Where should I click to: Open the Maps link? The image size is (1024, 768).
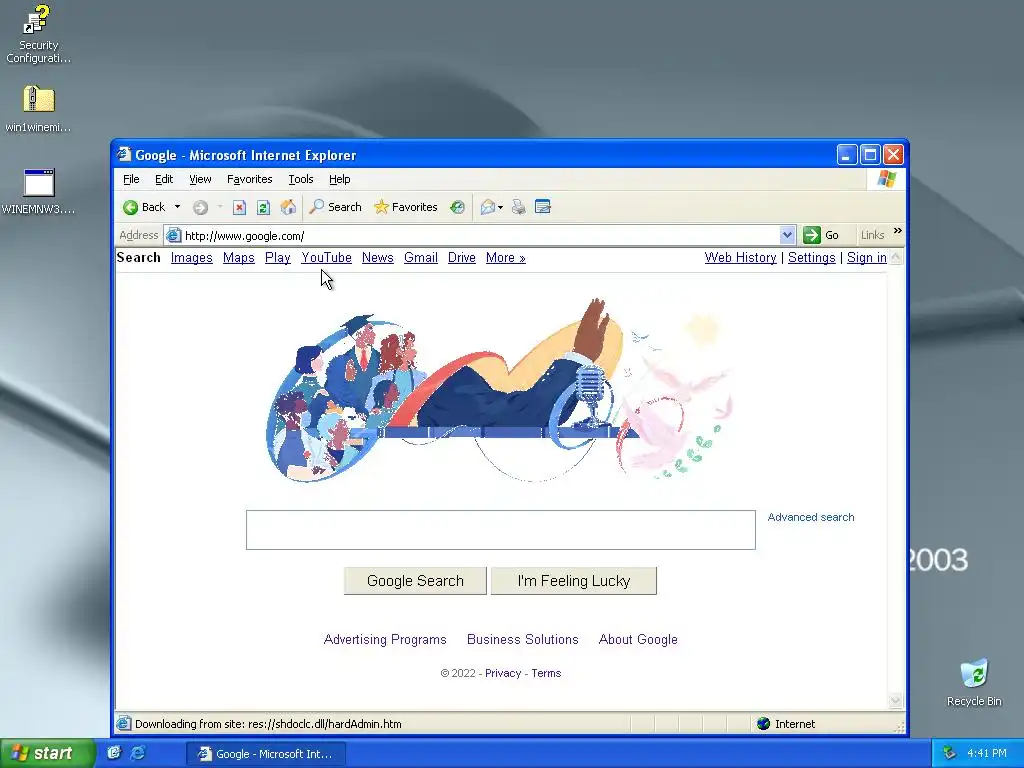coord(238,257)
